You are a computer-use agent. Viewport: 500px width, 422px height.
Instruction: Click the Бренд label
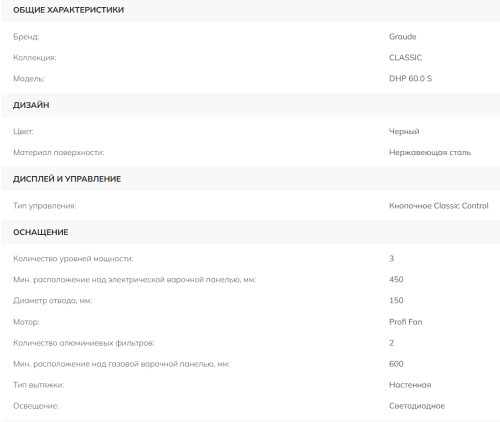(26, 37)
